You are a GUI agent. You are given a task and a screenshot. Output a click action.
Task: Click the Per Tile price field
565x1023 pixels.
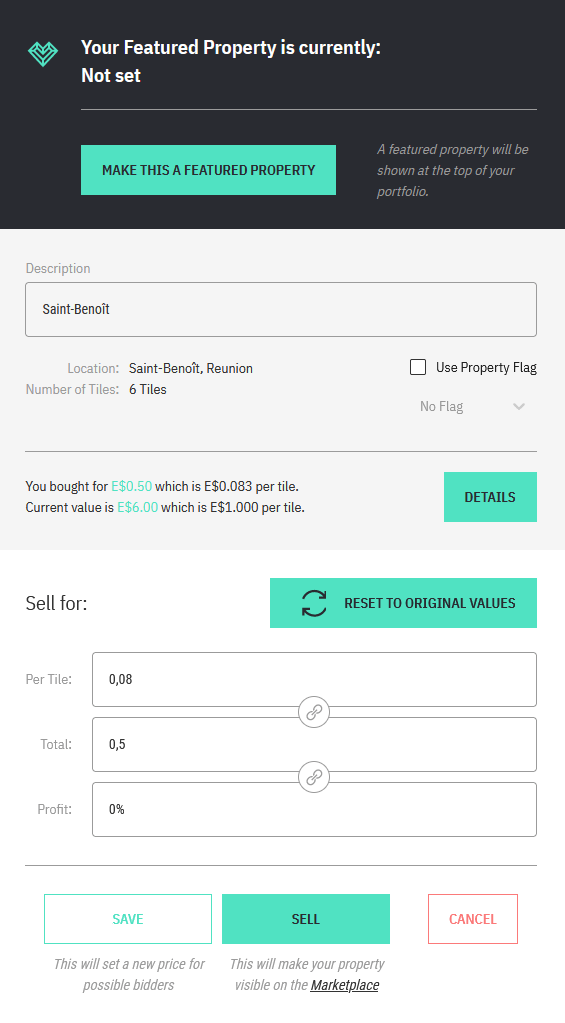point(314,679)
